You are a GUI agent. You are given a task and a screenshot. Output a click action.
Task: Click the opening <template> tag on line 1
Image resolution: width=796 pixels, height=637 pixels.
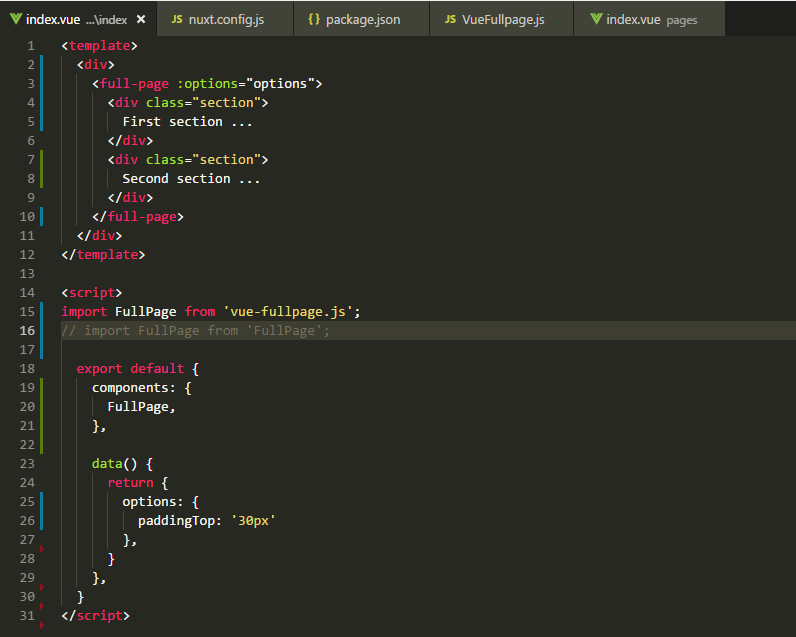click(100, 46)
